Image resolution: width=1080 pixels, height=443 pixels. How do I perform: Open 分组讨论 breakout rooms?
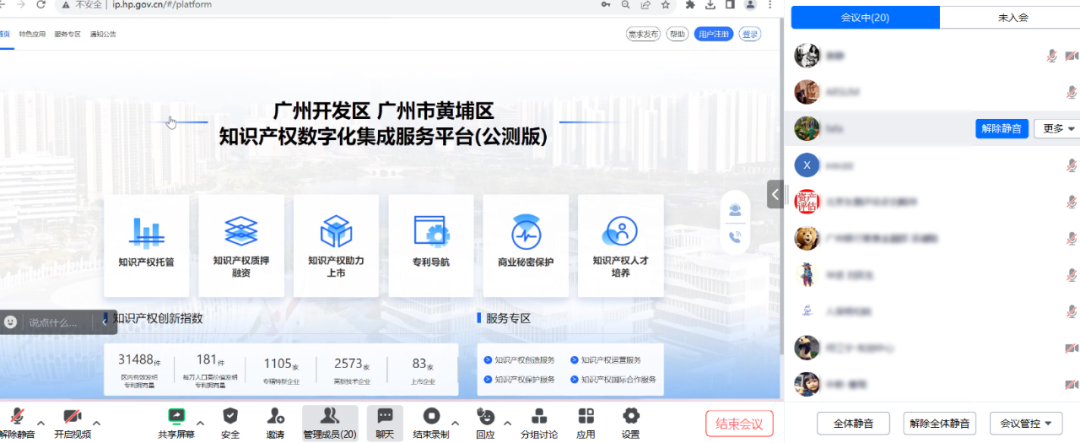[x=539, y=416]
